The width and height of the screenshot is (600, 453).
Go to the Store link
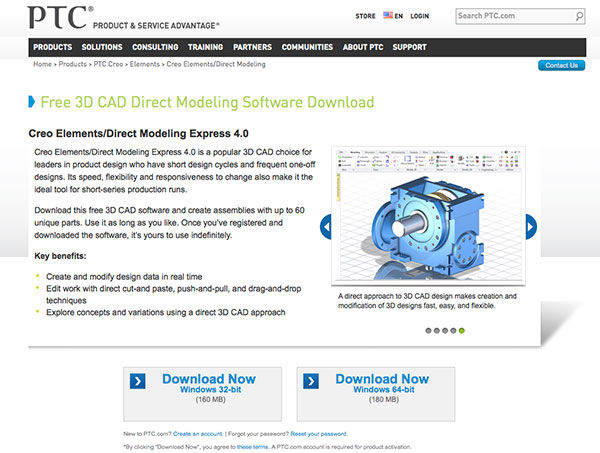point(365,16)
